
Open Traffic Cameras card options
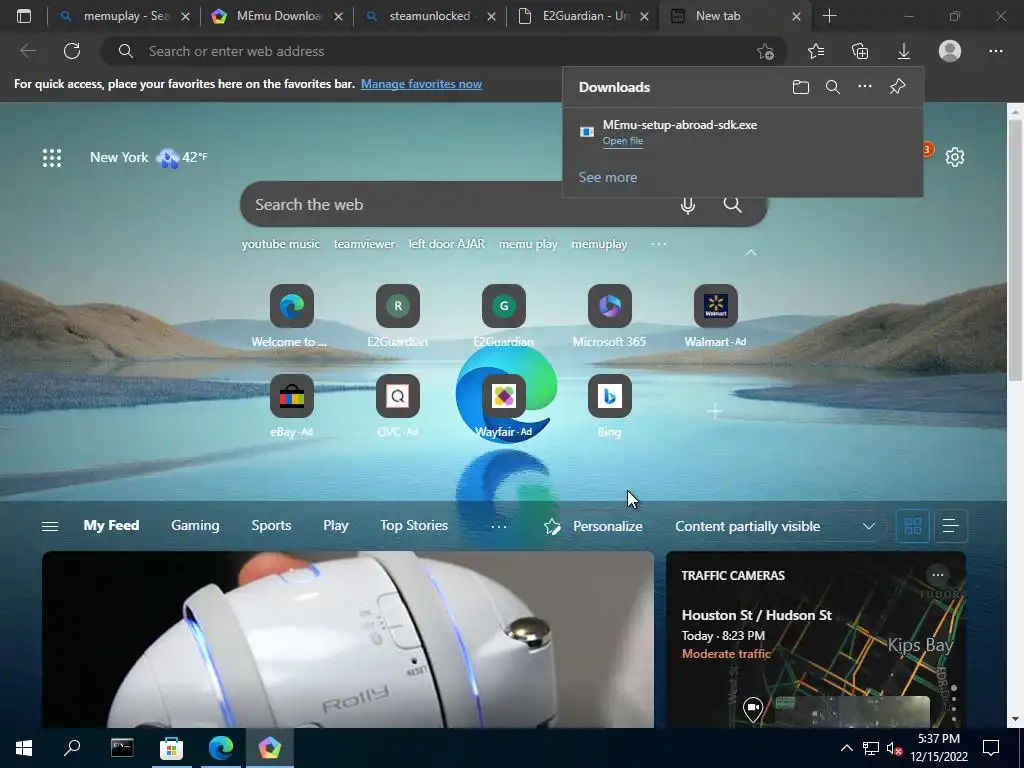click(938, 575)
